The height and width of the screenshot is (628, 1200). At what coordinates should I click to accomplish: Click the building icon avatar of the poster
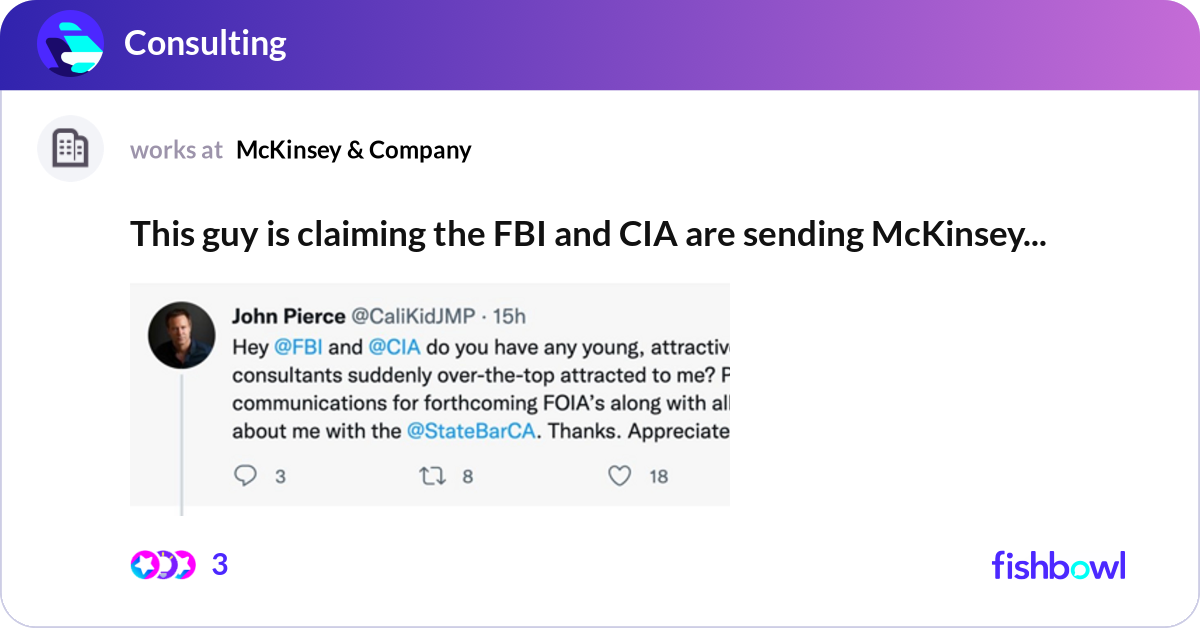[70, 148]
